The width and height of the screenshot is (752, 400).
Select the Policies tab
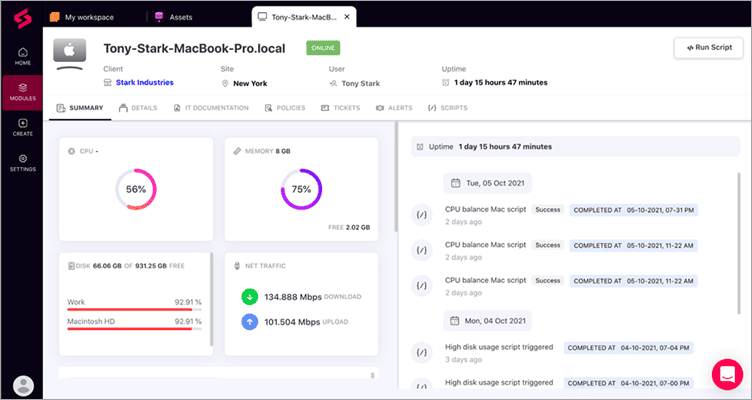click(285, 106)
